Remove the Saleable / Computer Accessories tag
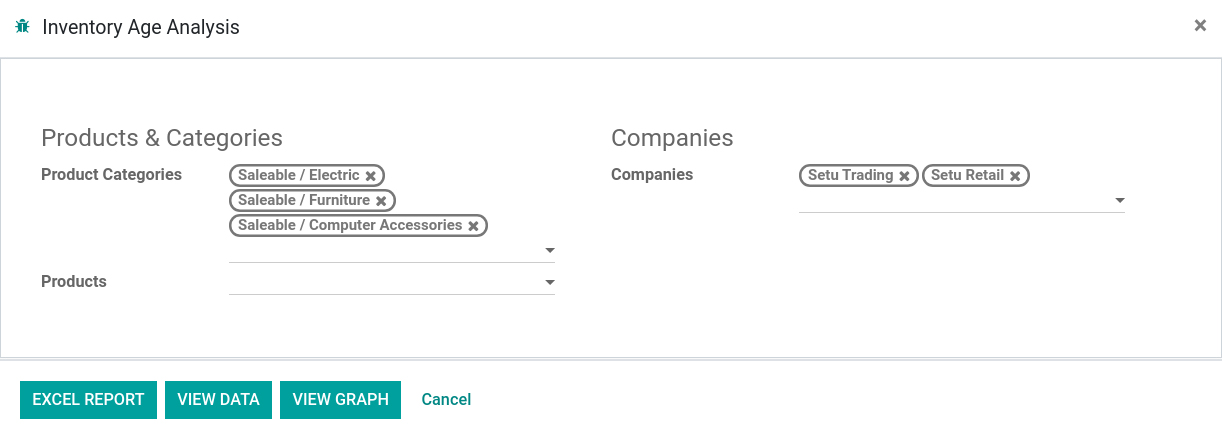The height and width of the screenshot is (444, 1222). (x=474, y=226)
